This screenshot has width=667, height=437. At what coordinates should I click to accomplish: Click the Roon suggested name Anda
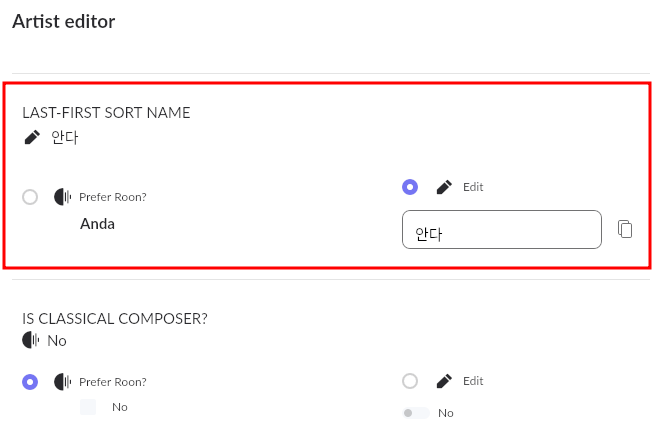point(97,224)
